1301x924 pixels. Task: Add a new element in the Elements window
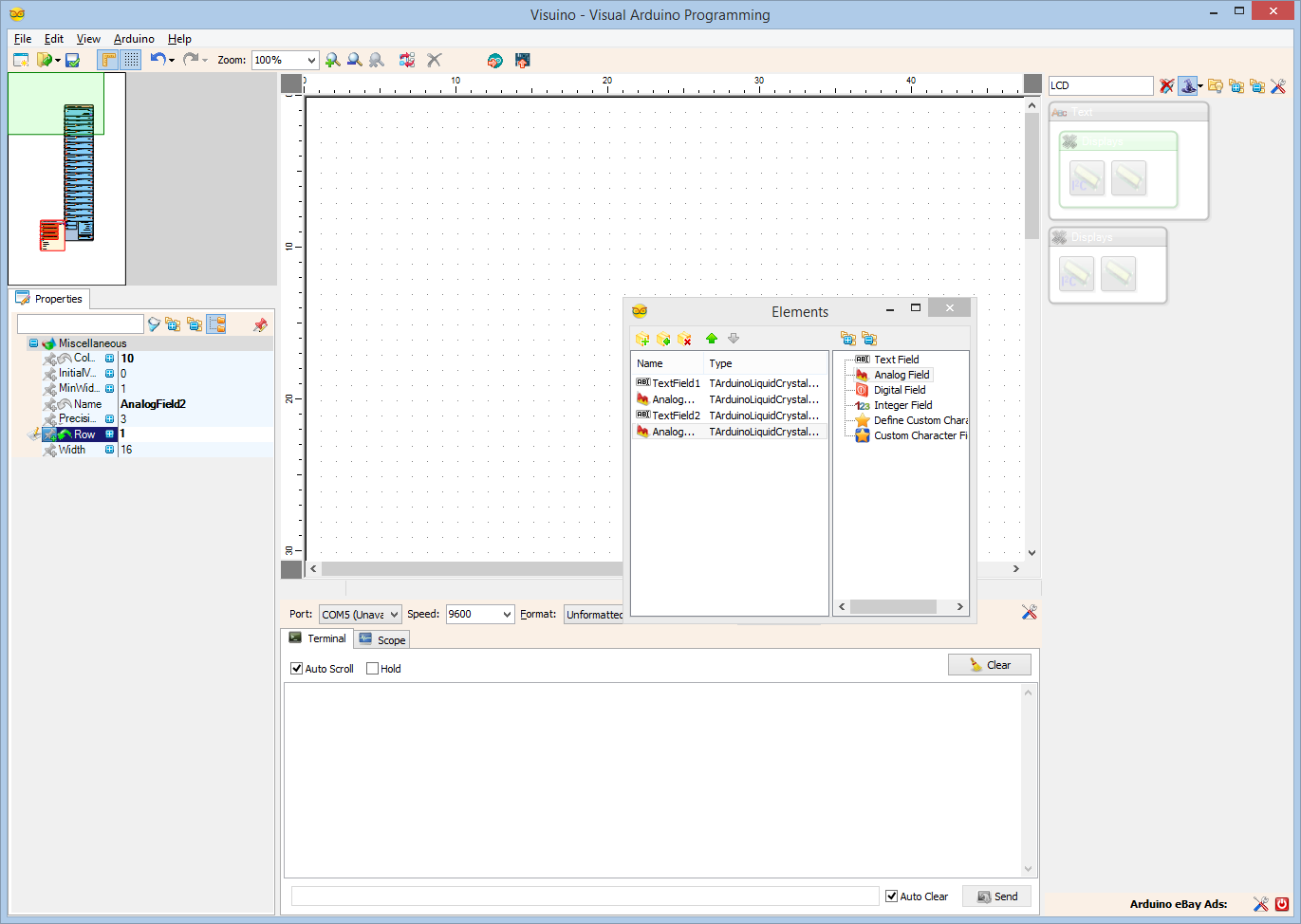coord(642,339)
